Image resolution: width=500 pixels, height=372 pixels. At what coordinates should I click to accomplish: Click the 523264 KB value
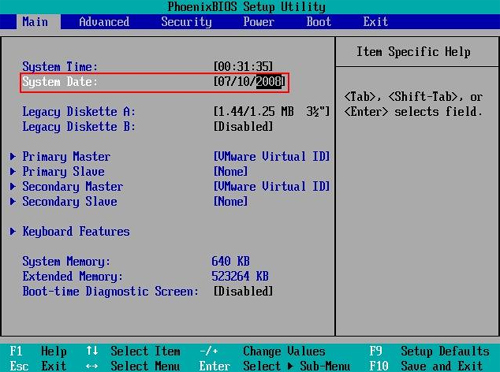(x=240, y=276)
